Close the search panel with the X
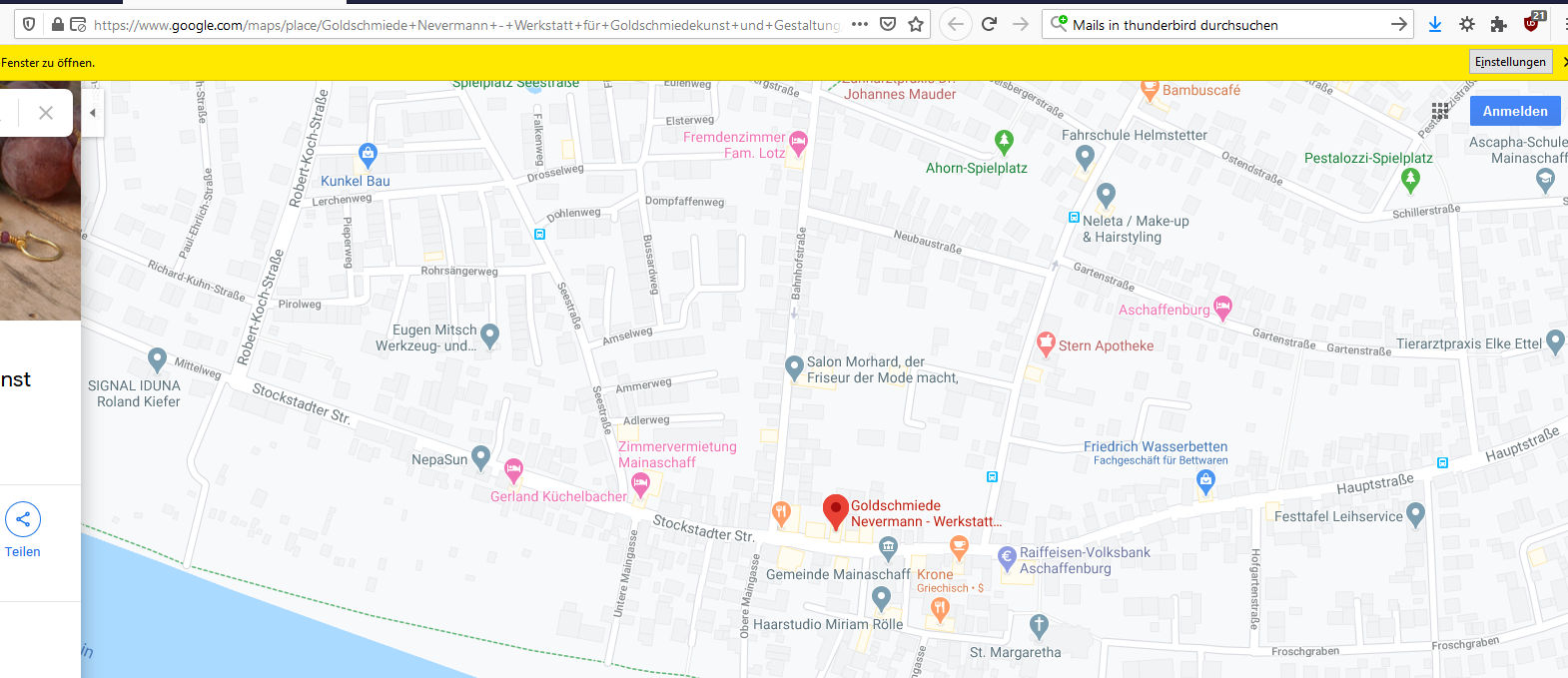Image resolution: width=1568 pixels, height=678 pixels. click(x=46, y=113)
